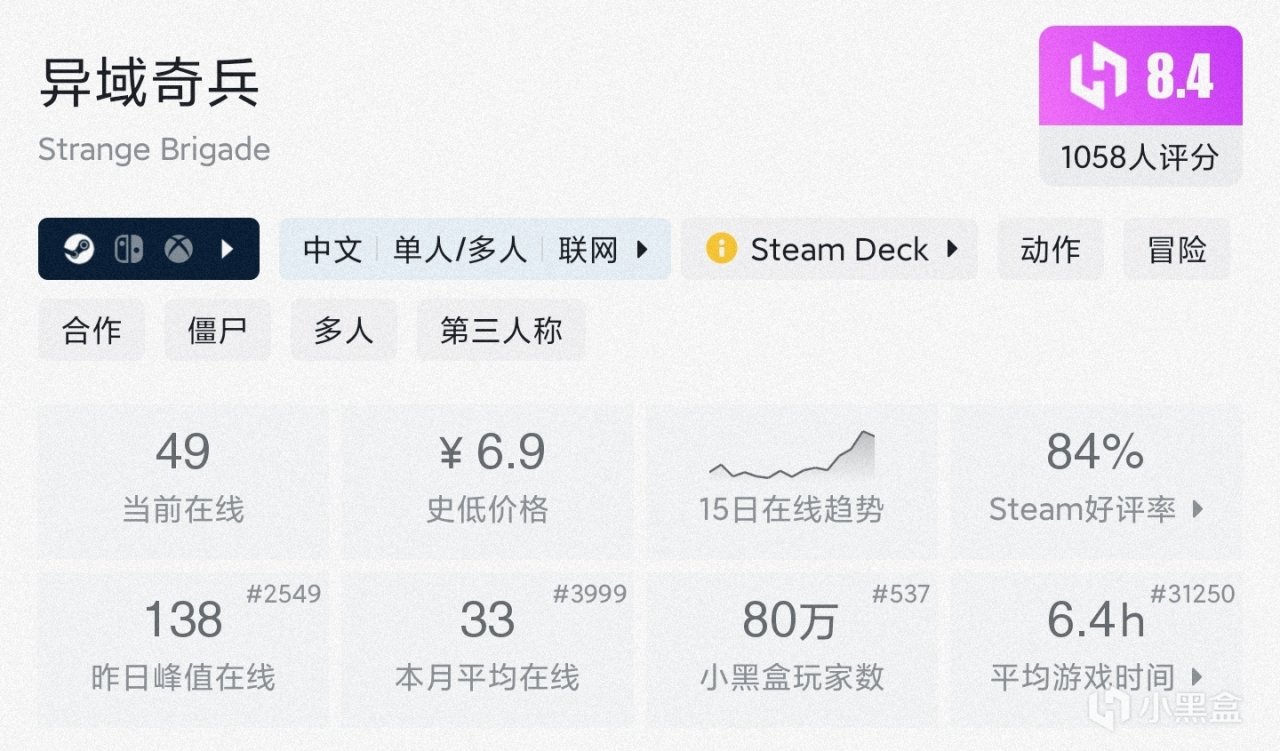Image resolution: width=1280 pixels, height=751 pixels.
Task: Click the 史低价格 ¥6.9 stat card
Action: coord(487,480)
